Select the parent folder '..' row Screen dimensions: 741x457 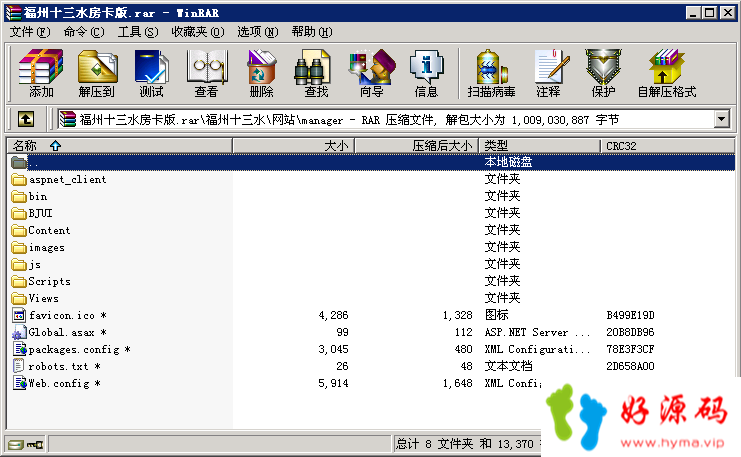(x=371, y=162)
